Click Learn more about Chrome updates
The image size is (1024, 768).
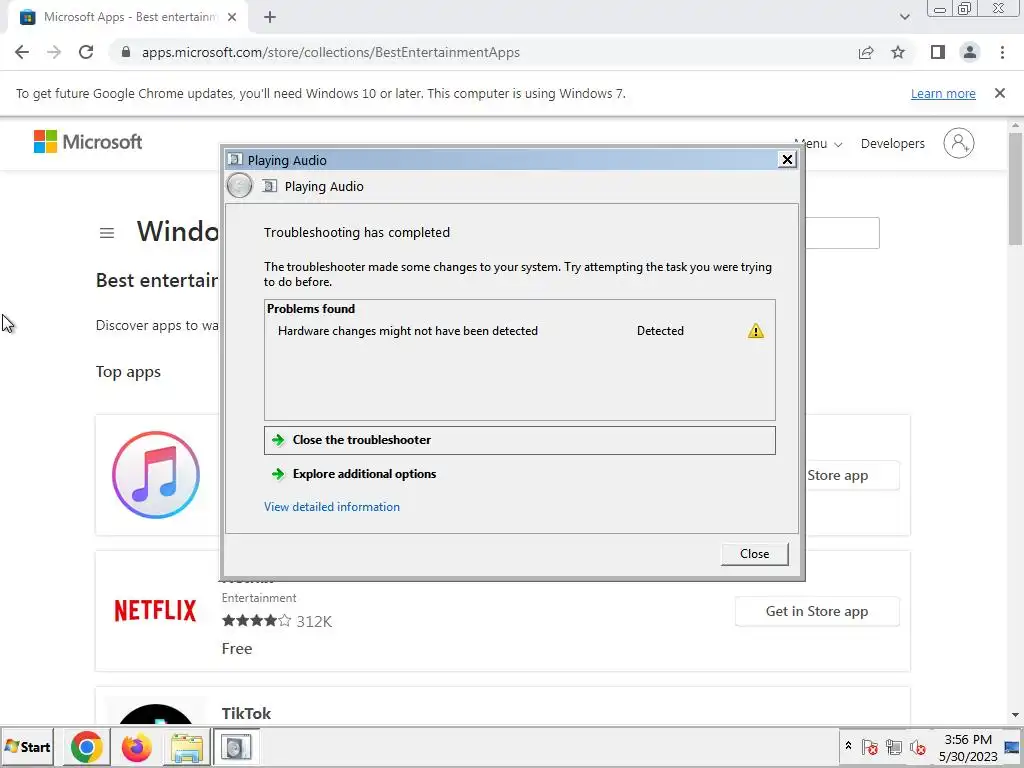coord(943,93)
